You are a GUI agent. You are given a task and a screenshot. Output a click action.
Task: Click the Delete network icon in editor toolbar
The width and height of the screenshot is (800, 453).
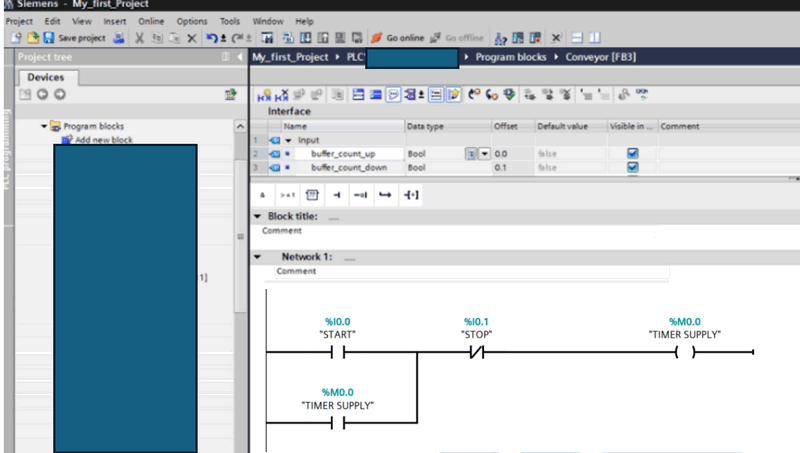point(282,94)
